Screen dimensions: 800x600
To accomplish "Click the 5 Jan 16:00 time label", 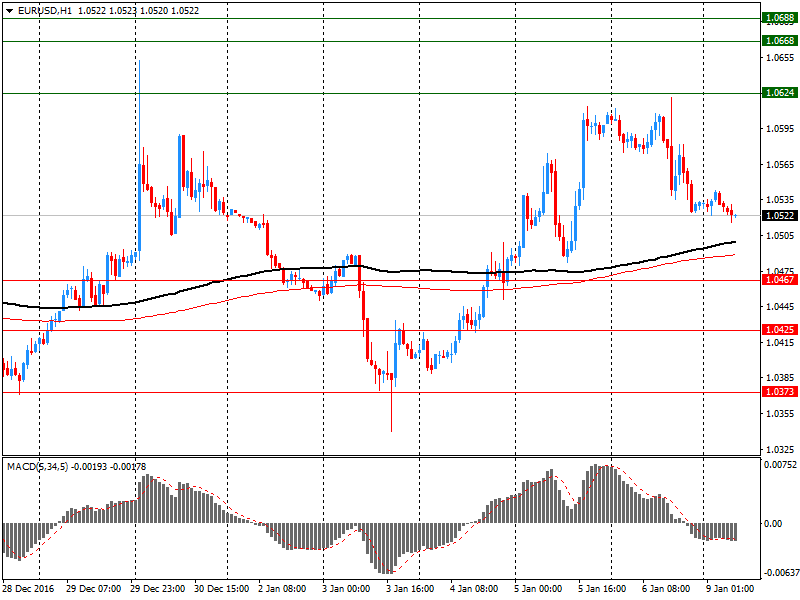I will tap(602, 589).
